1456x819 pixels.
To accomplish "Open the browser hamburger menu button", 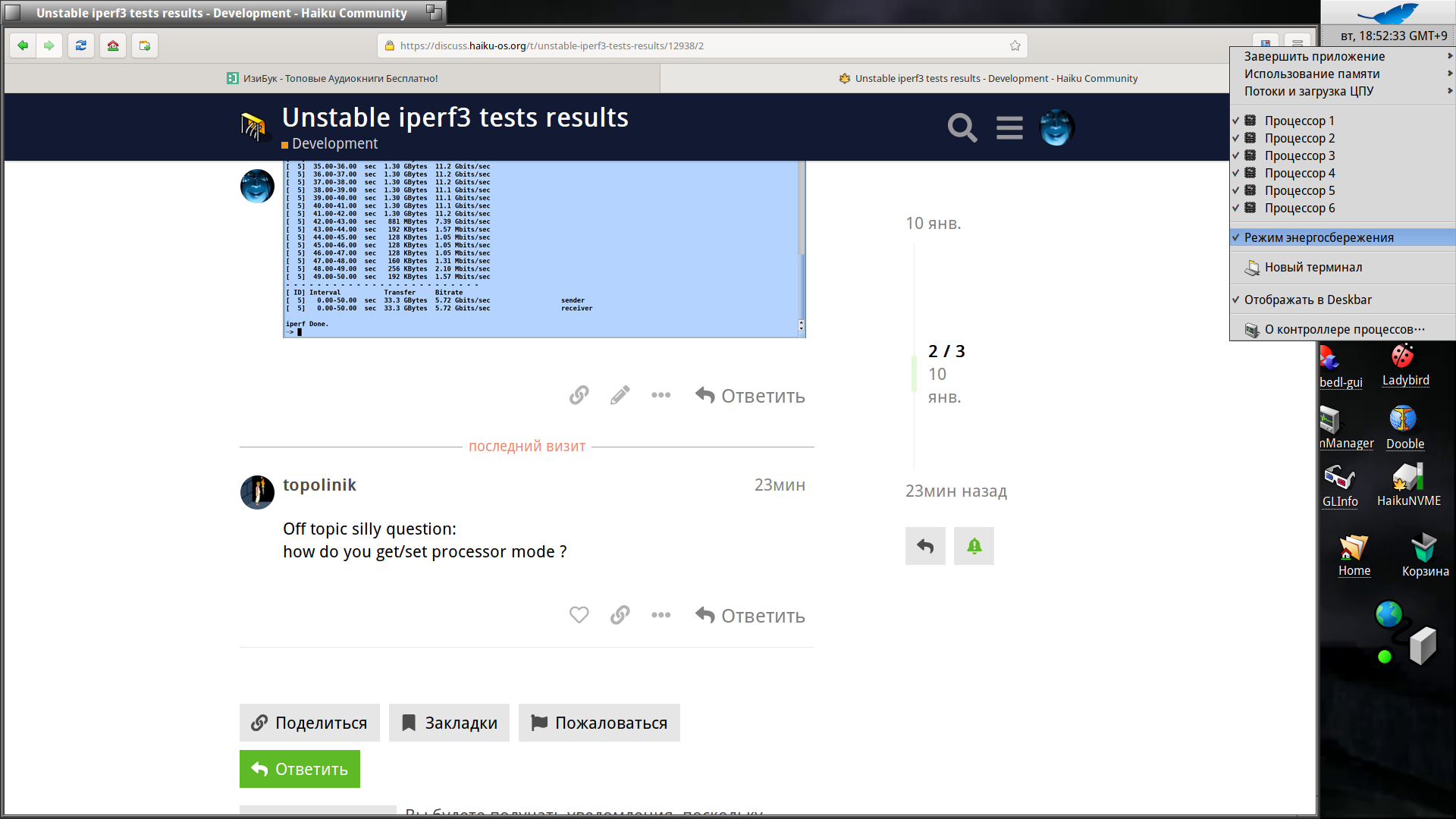I will 1298,43.
